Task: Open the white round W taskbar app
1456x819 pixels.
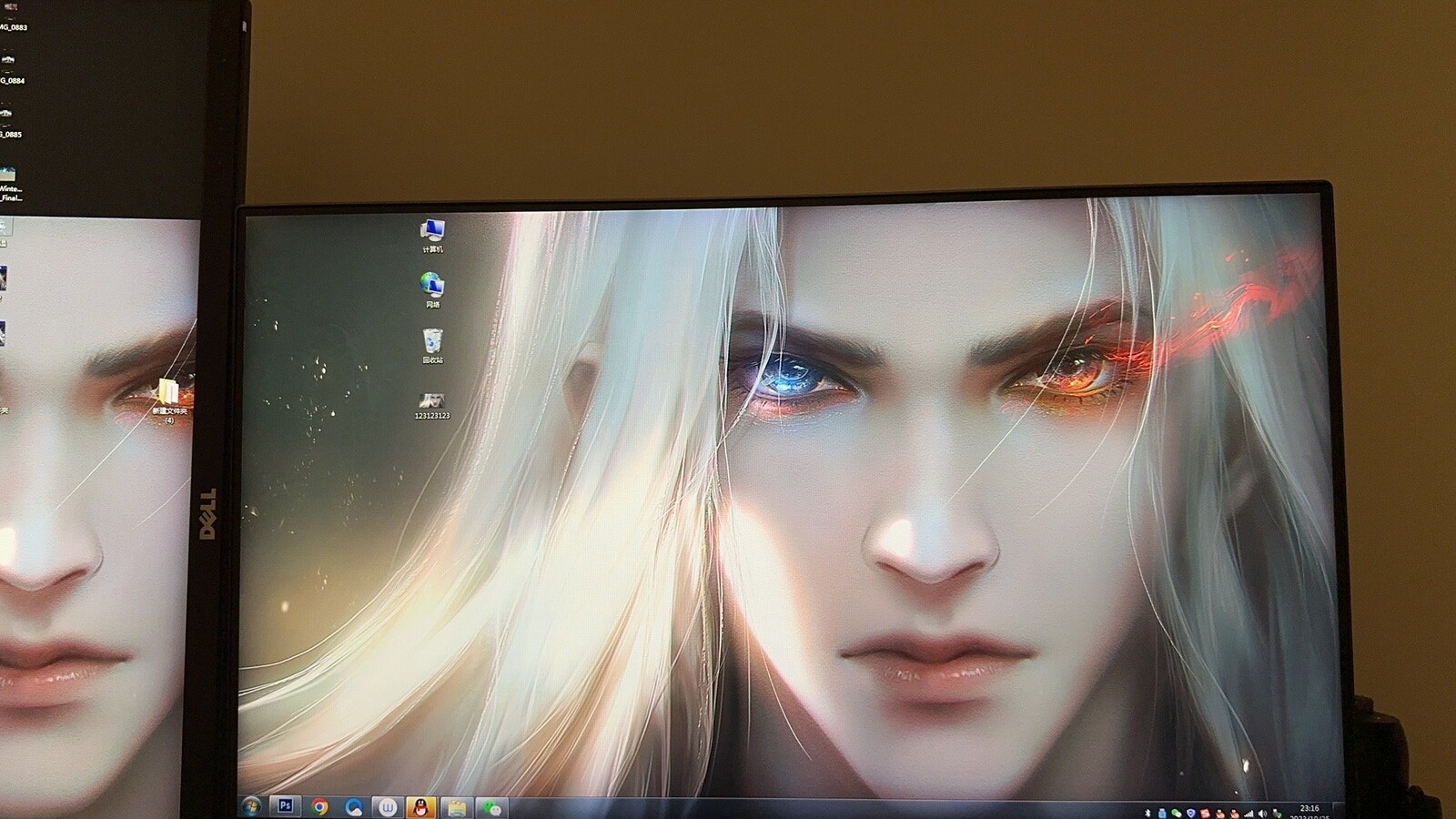Action: [388, 807]
